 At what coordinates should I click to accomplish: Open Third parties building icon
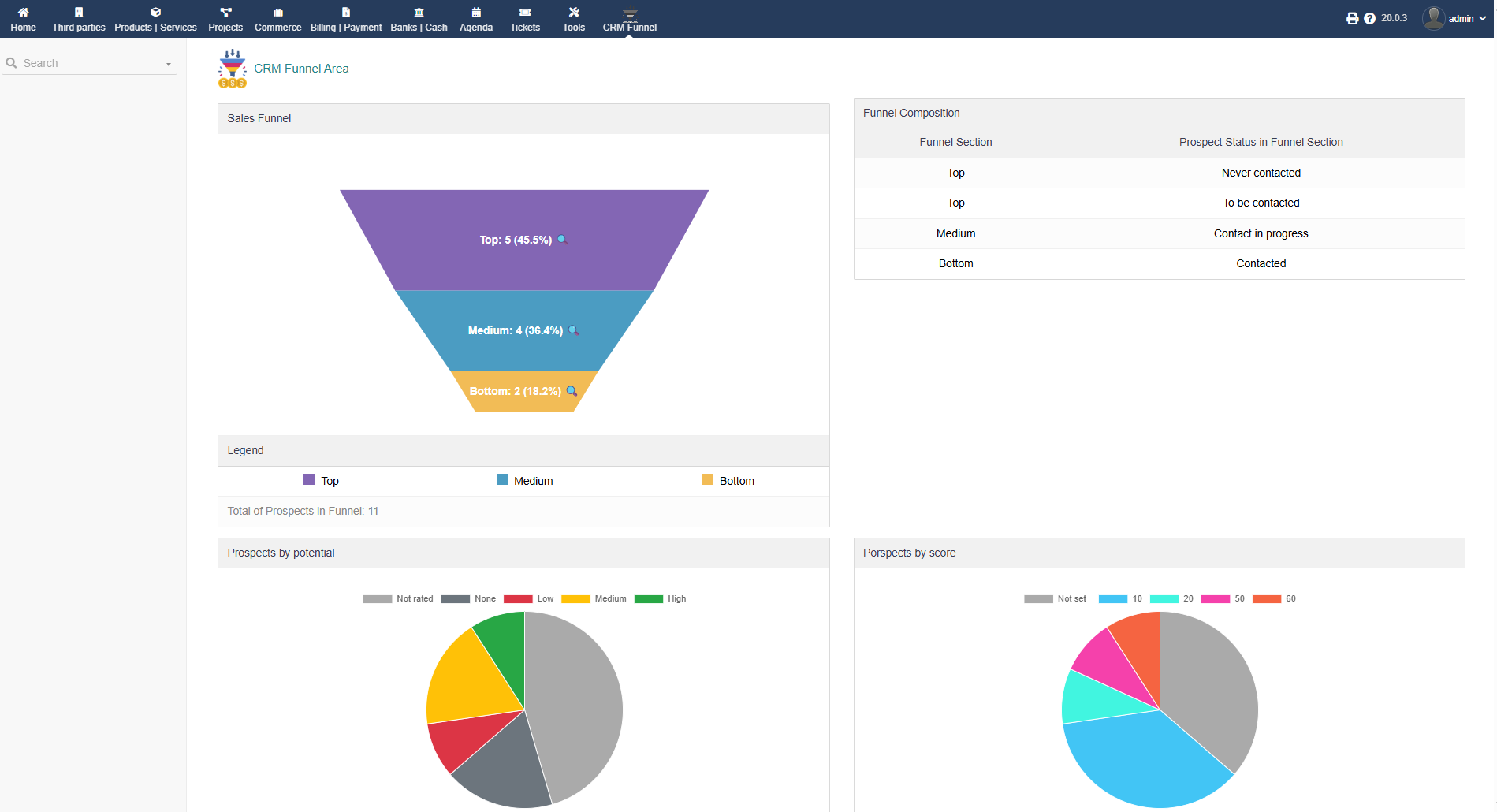pos(78,13)
